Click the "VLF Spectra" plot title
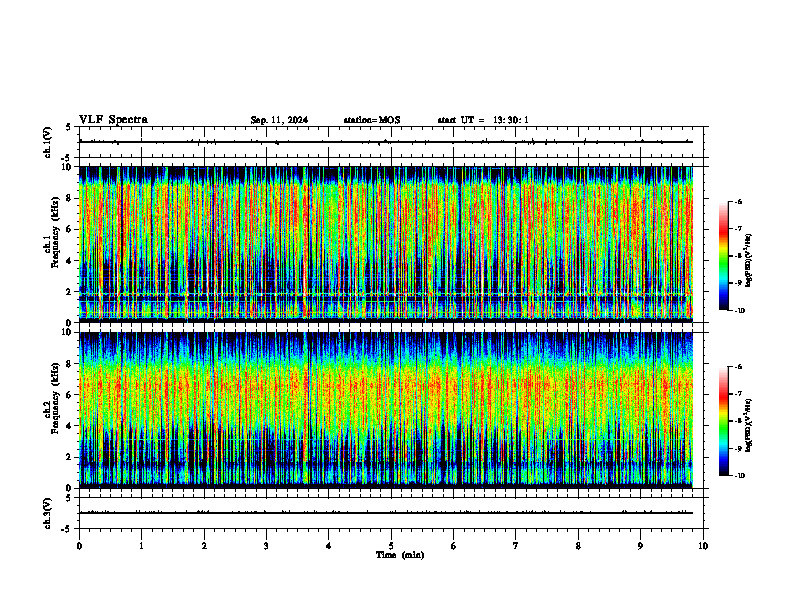The width and height of the screenshot is (792, 612). click(x=113, y=120)
